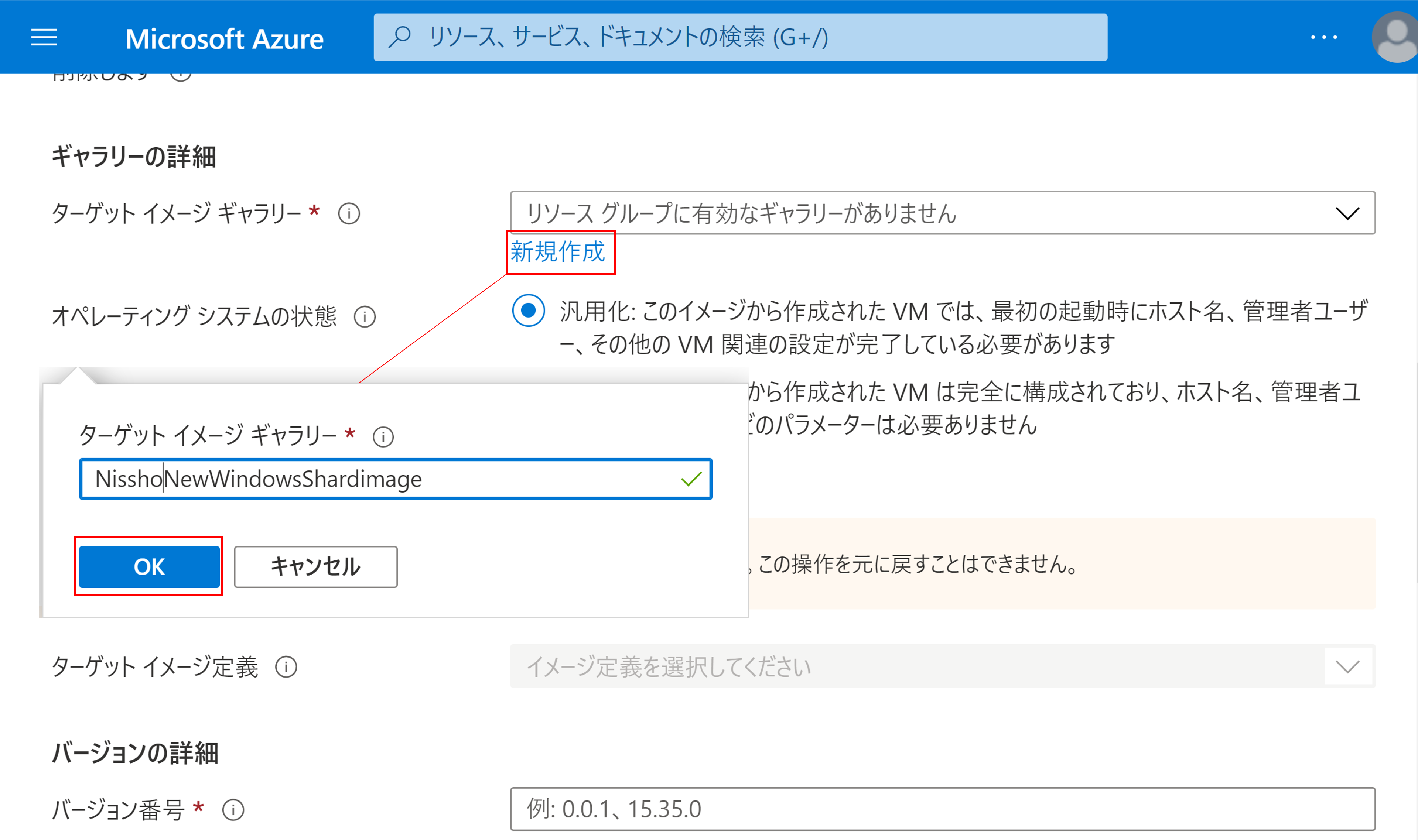Show info for ターゲット イメージ定義

pyautogui.click(x=286, y=667)
